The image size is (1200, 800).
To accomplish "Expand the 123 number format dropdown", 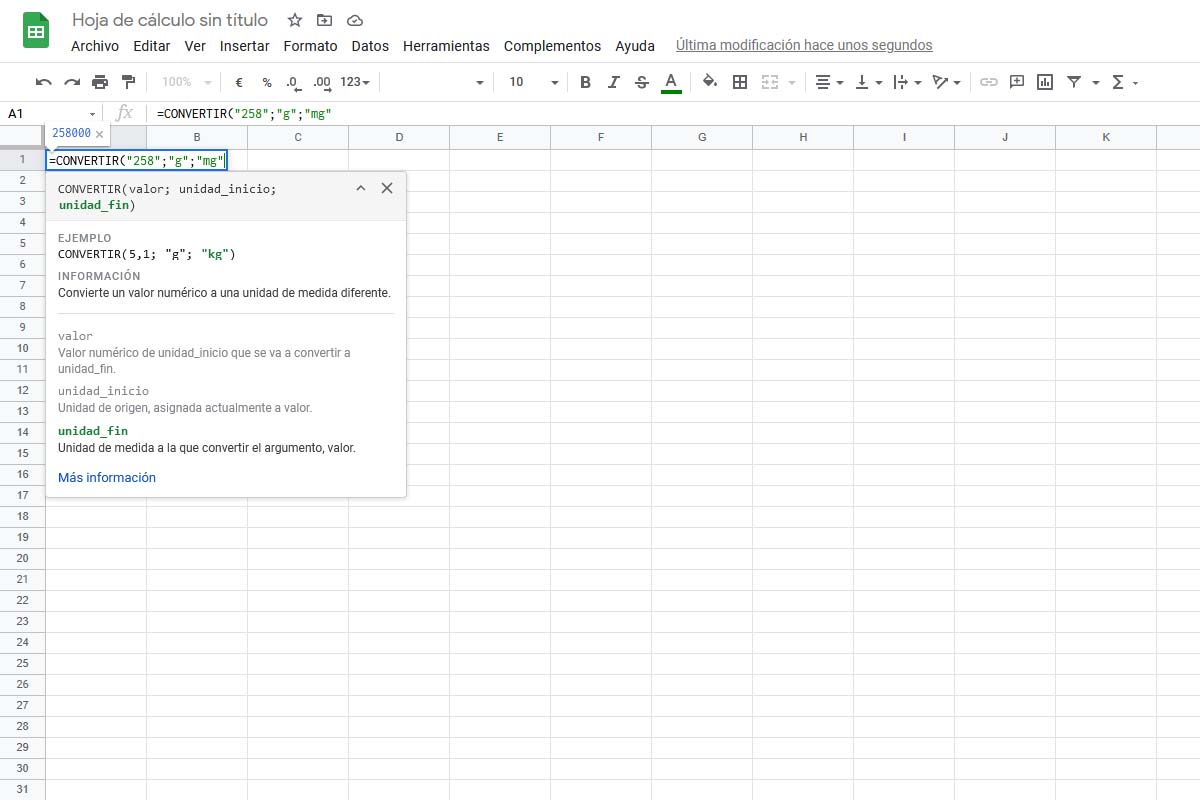I will pos(355,82).
